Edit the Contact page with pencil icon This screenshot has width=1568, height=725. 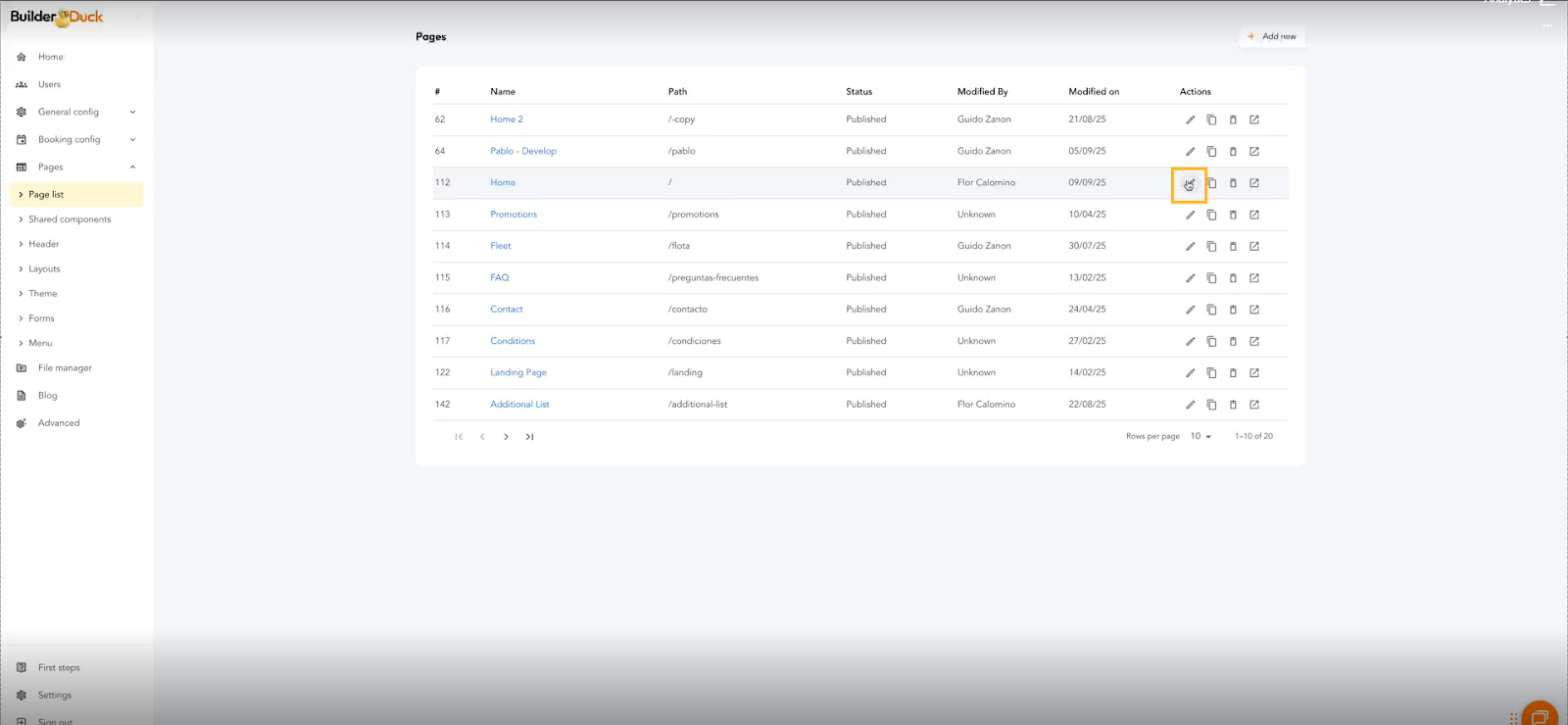point(1190,310)
